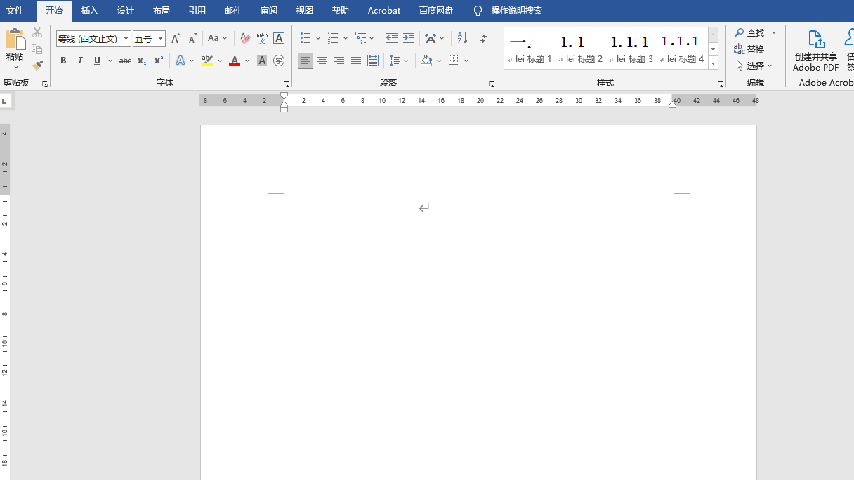The image size is (854, 480).
Task: Toggle Italic formatting
Action: pyautogui.click(x=80, y=61)
